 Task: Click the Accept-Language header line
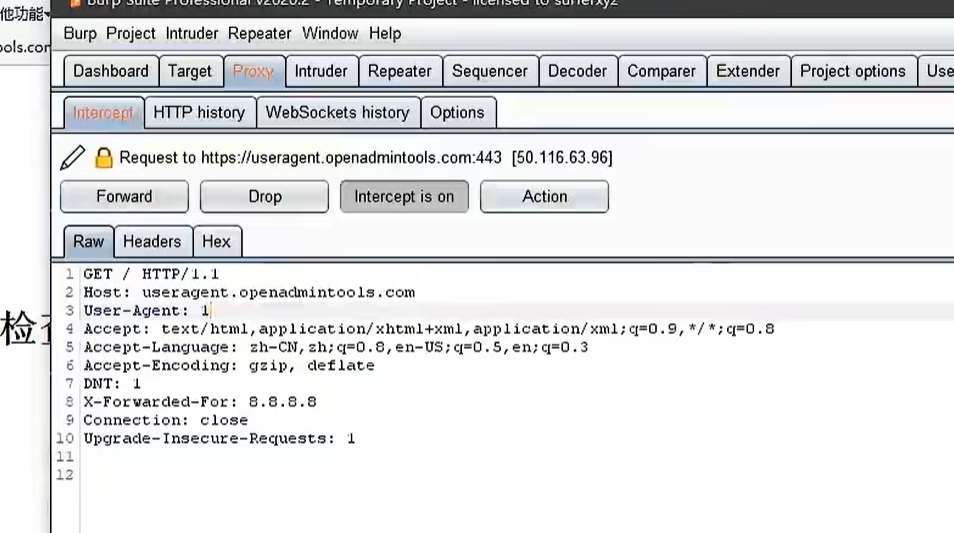coord(335,347)
